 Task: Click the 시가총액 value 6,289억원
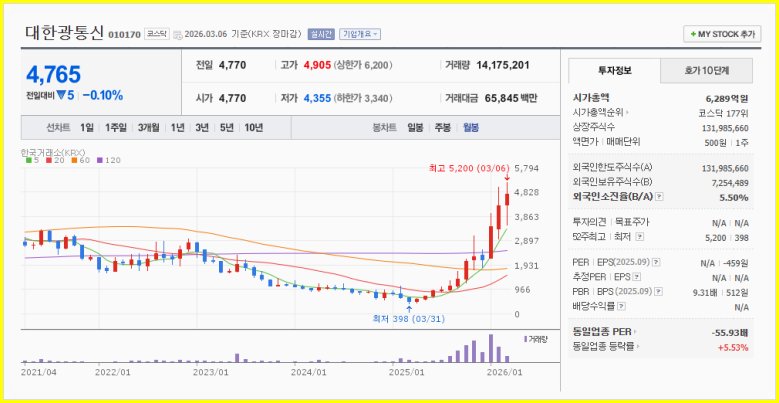click(x=727, y=97)
